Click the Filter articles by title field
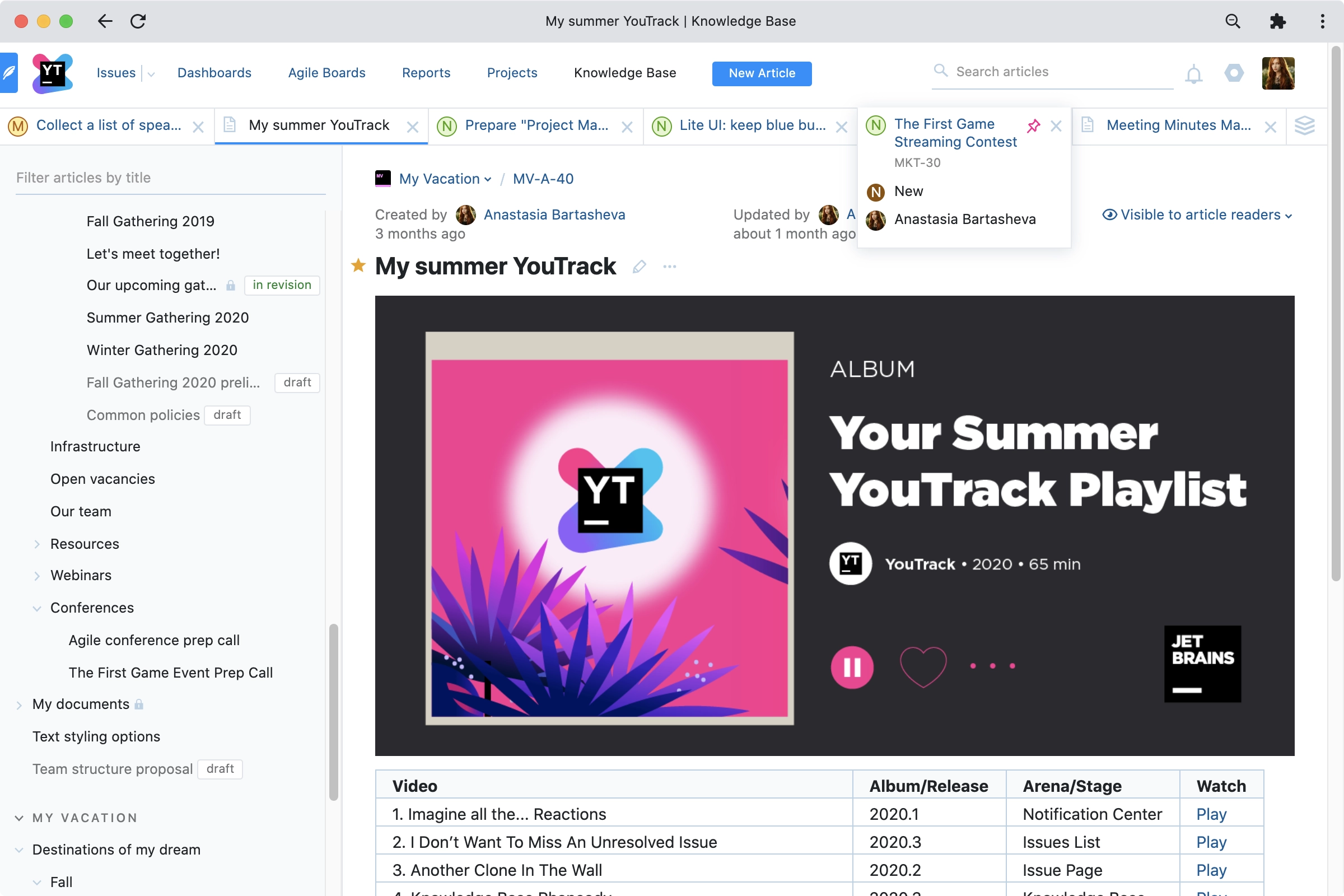 point(170,178)
